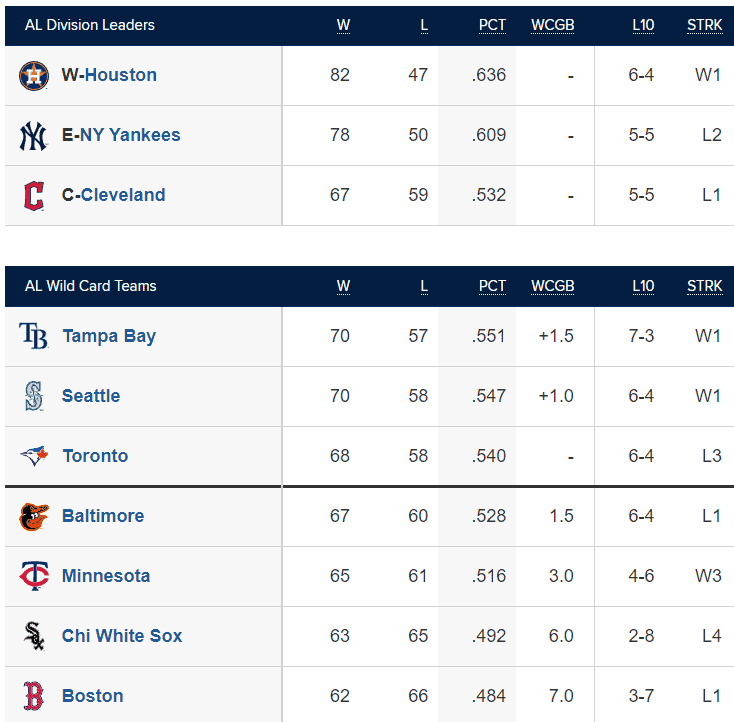734x722 pixels.
Task: Click the Seattle Mariners logo
Action: click(34, 396)
